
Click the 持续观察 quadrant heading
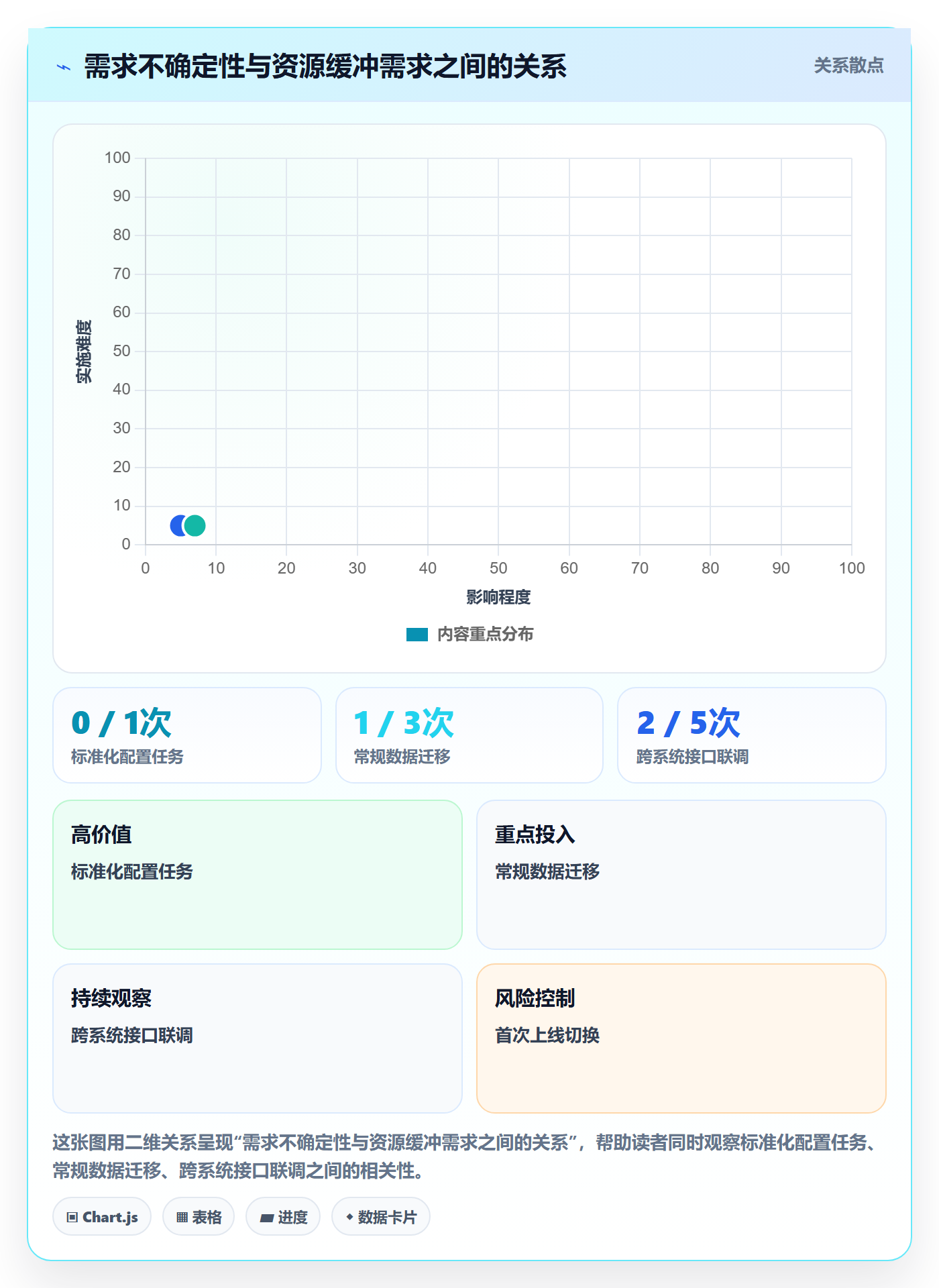point(111,998)
